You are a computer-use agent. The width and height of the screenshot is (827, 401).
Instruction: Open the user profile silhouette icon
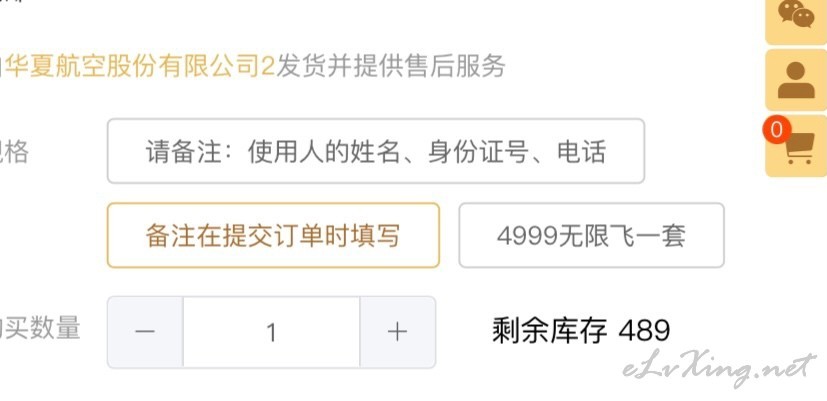(x=796, y=80)
